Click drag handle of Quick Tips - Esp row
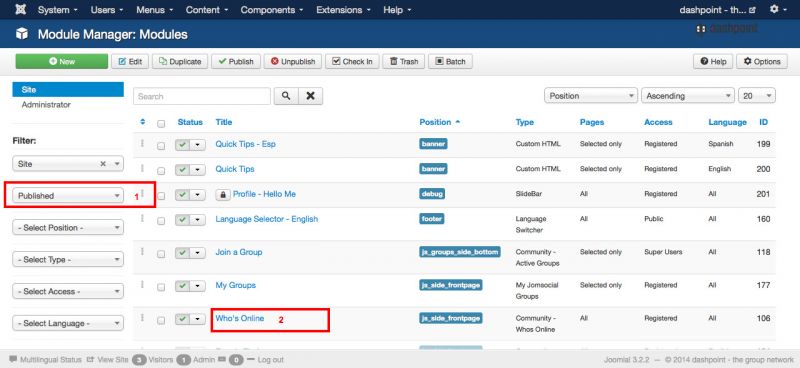Image resolution: width=800 pixels, height=368 pixels. (142, 144)
